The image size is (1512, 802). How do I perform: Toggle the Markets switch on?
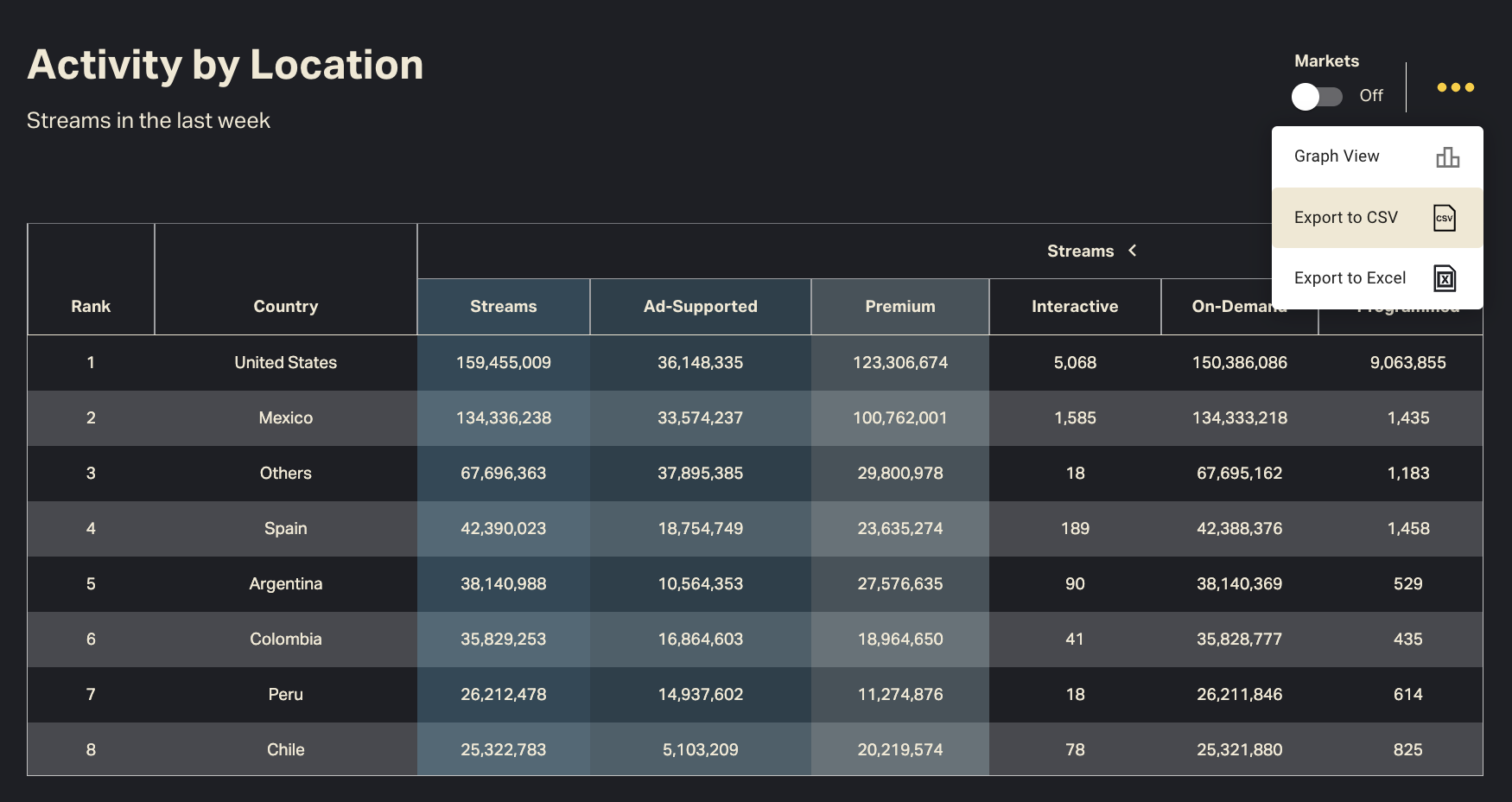point(1317,96)
